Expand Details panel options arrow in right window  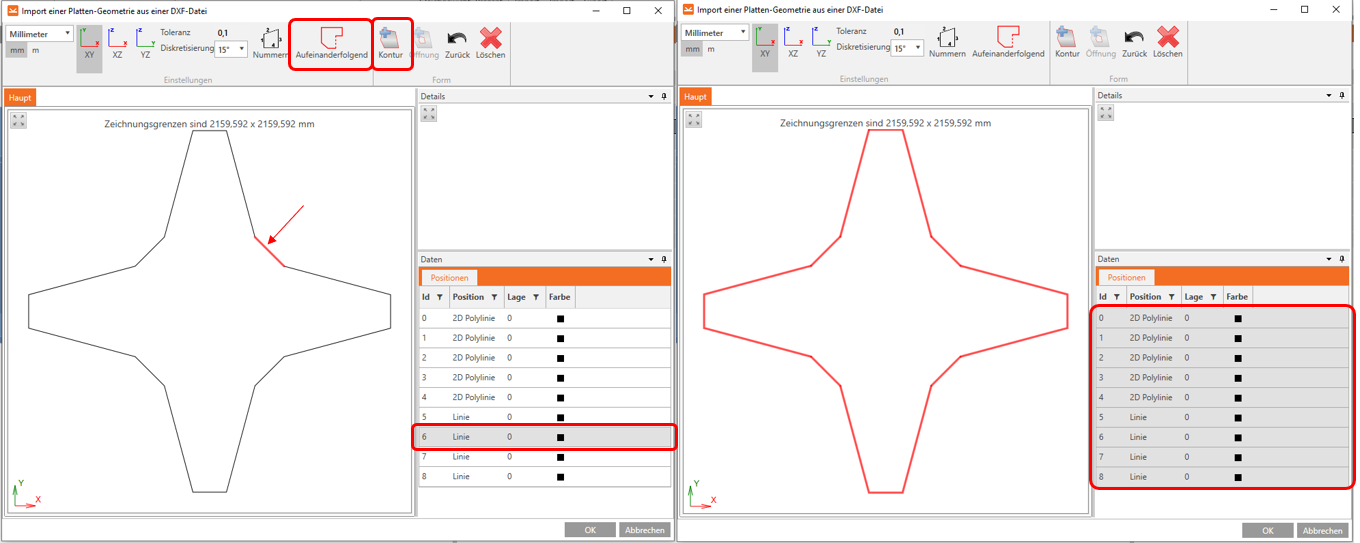(x=1329, y=96)
